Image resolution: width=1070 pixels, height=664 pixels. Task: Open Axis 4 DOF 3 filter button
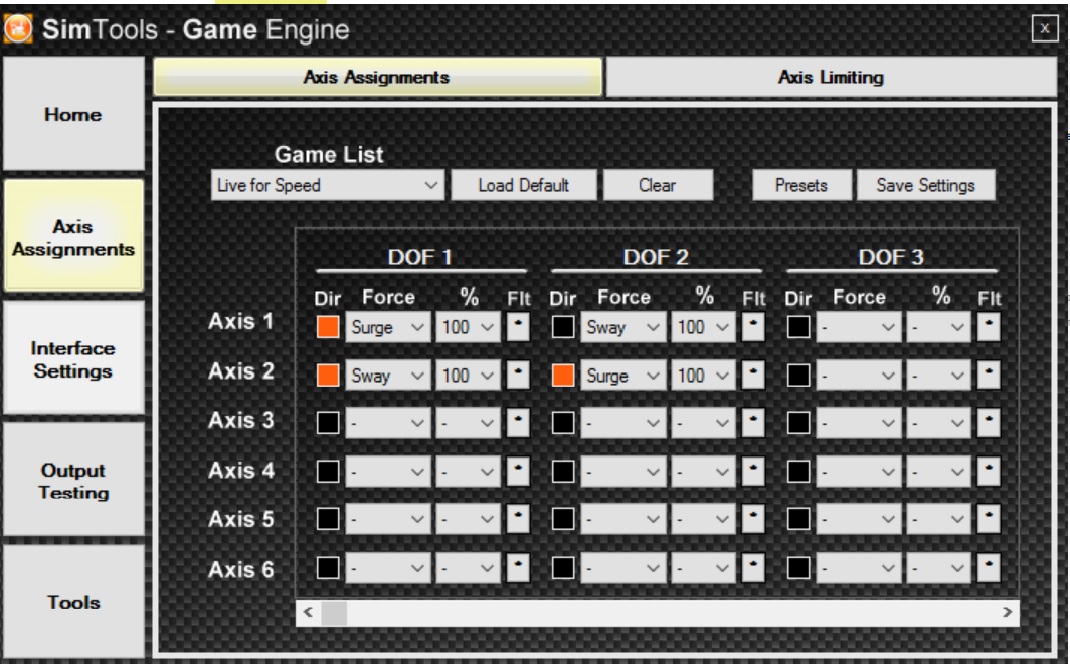[x=988, y=471]
